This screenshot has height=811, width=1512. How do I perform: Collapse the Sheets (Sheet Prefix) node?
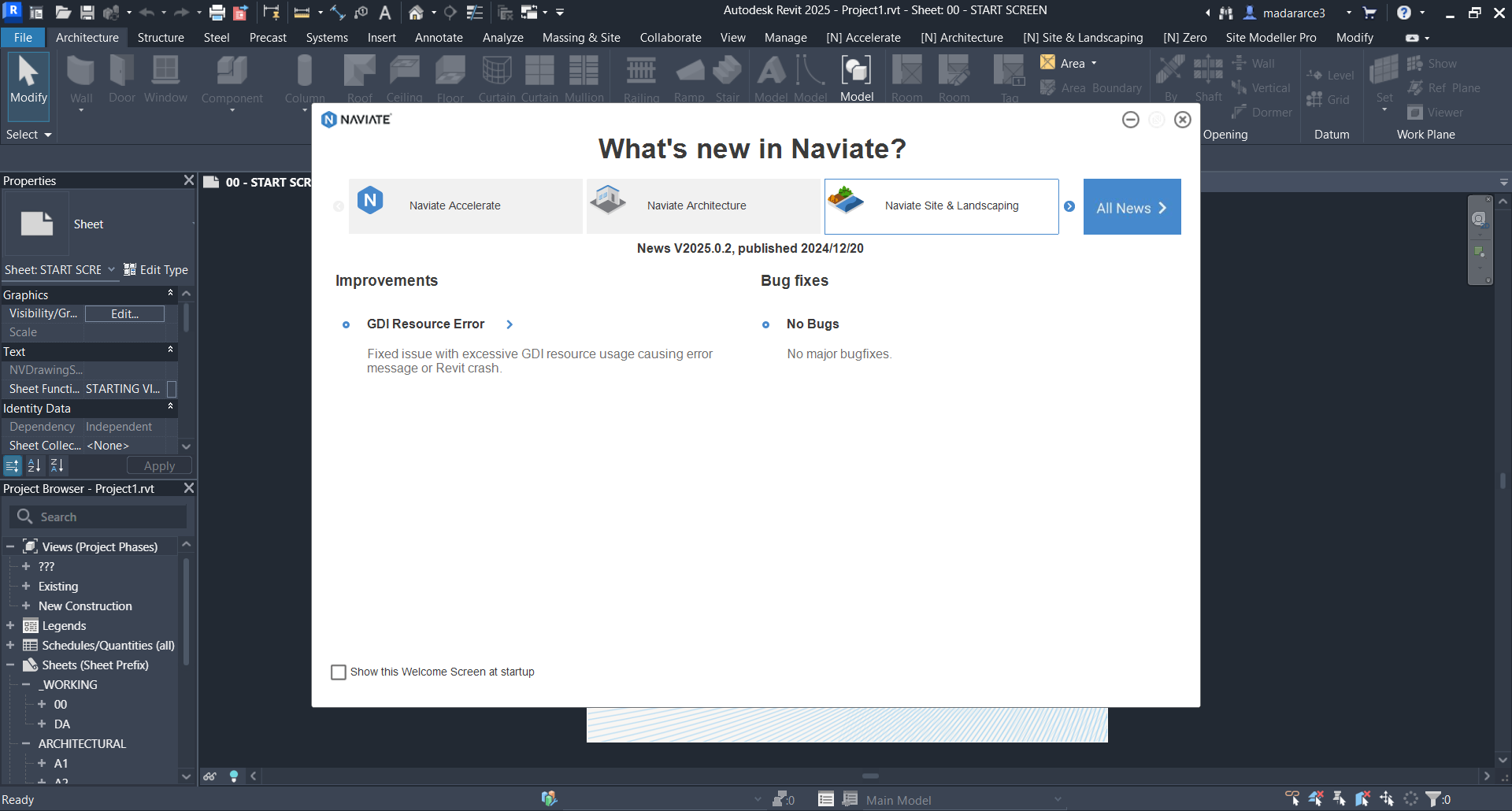(x=10, y=665)
